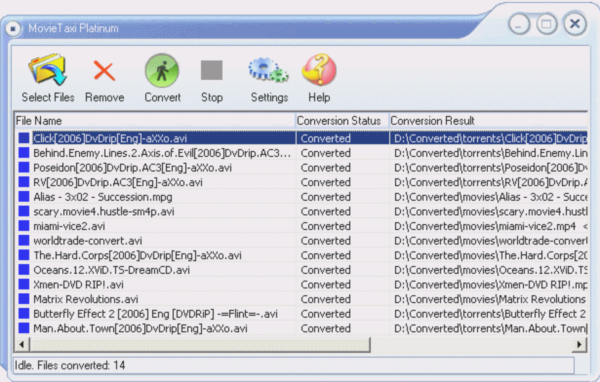Click the blue square icon beside Oceans.12.XViD.TS-DreamCD.avi
The width and height of the screenshot is (600, 382).
pyautogui.click(x=24, y=270)
